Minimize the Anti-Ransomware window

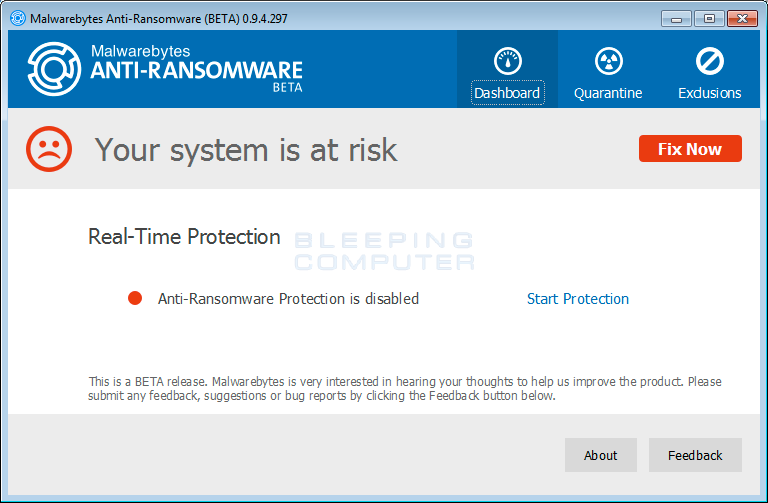(677, 17)
